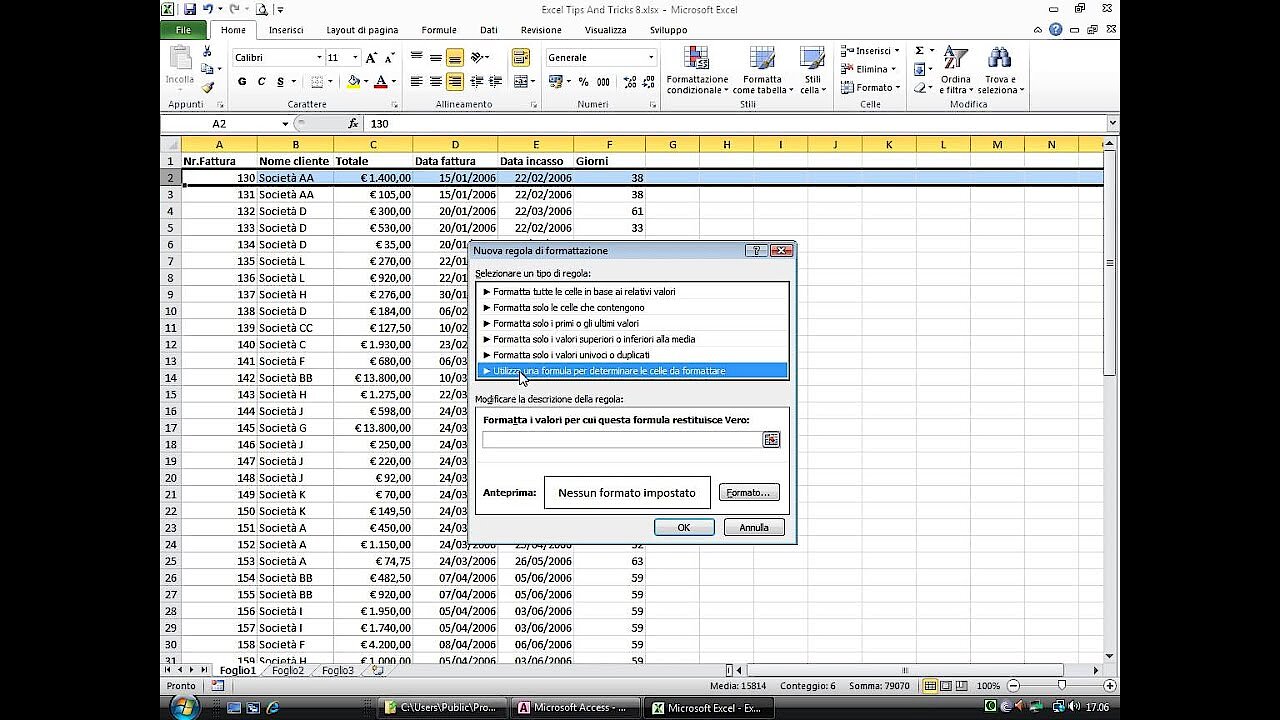Click the percent style icon
This screenshot has width=1280, height=720.
coord(585,82)
